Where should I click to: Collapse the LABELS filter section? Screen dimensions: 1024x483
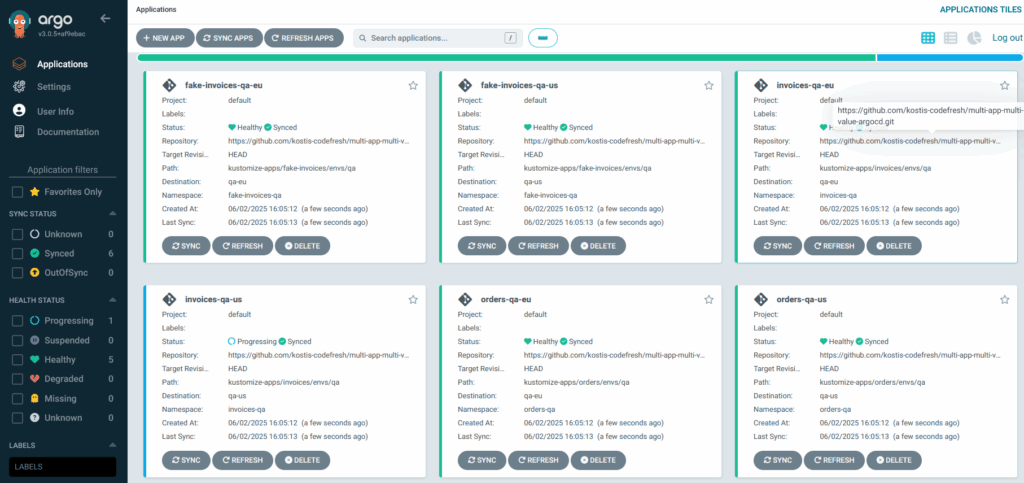click(112, 445)
